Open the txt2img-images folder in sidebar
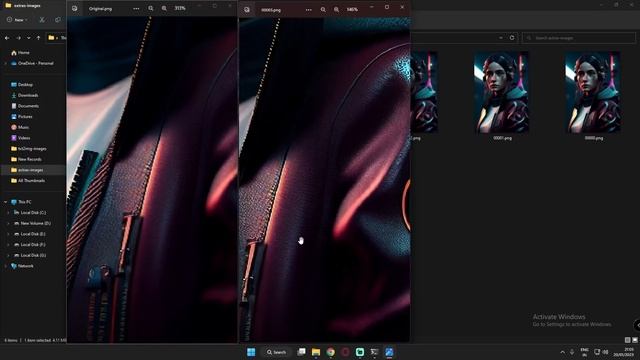This screenshot has height=360, width=640. pos(29,149)
